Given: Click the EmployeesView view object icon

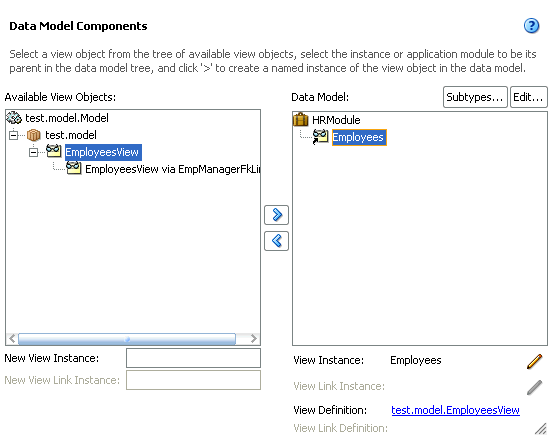Looking at the screenshot, I should (x=54, y=151).
